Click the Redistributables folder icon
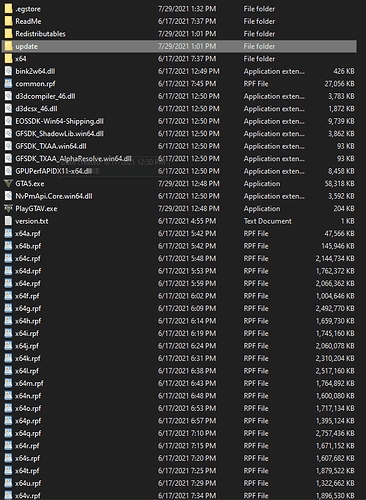Image resolution: width=366 pixels, height=500 pixels. 9,34
